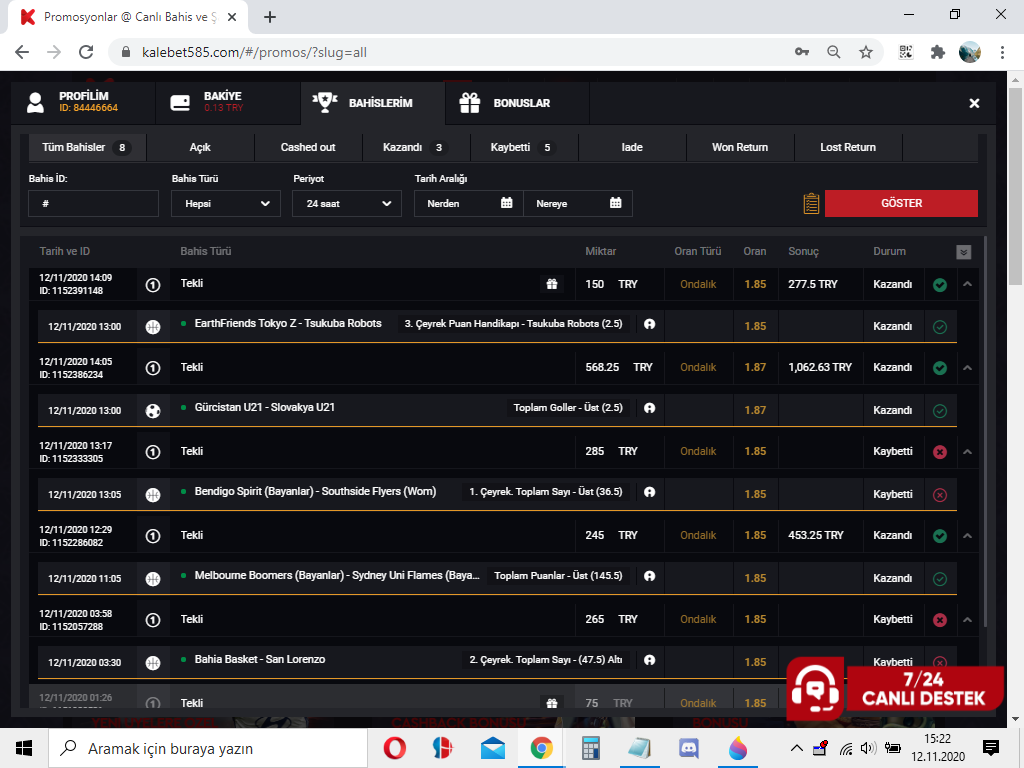Select the Gürcistan U21 - Slovakya U21 match

(264, 408)
